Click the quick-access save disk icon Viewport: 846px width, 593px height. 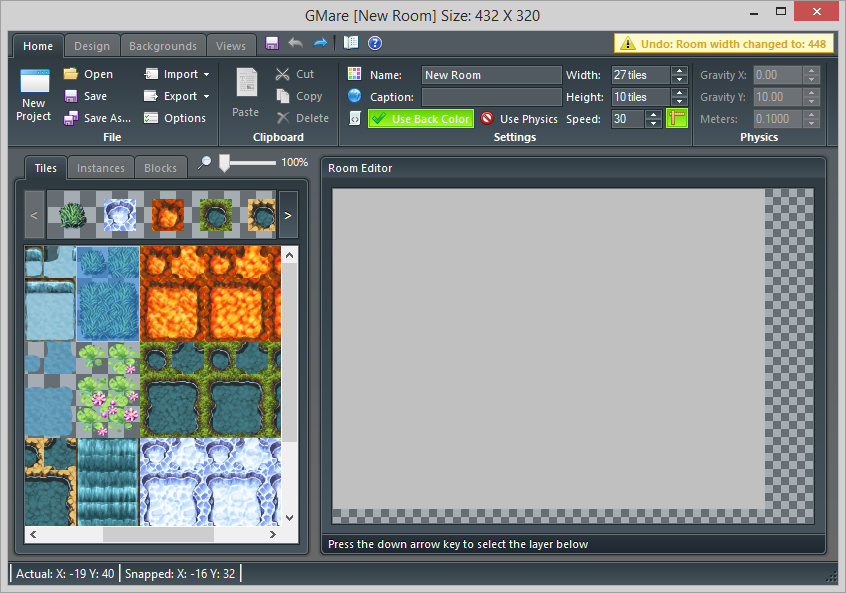click(x=272, y=43)
